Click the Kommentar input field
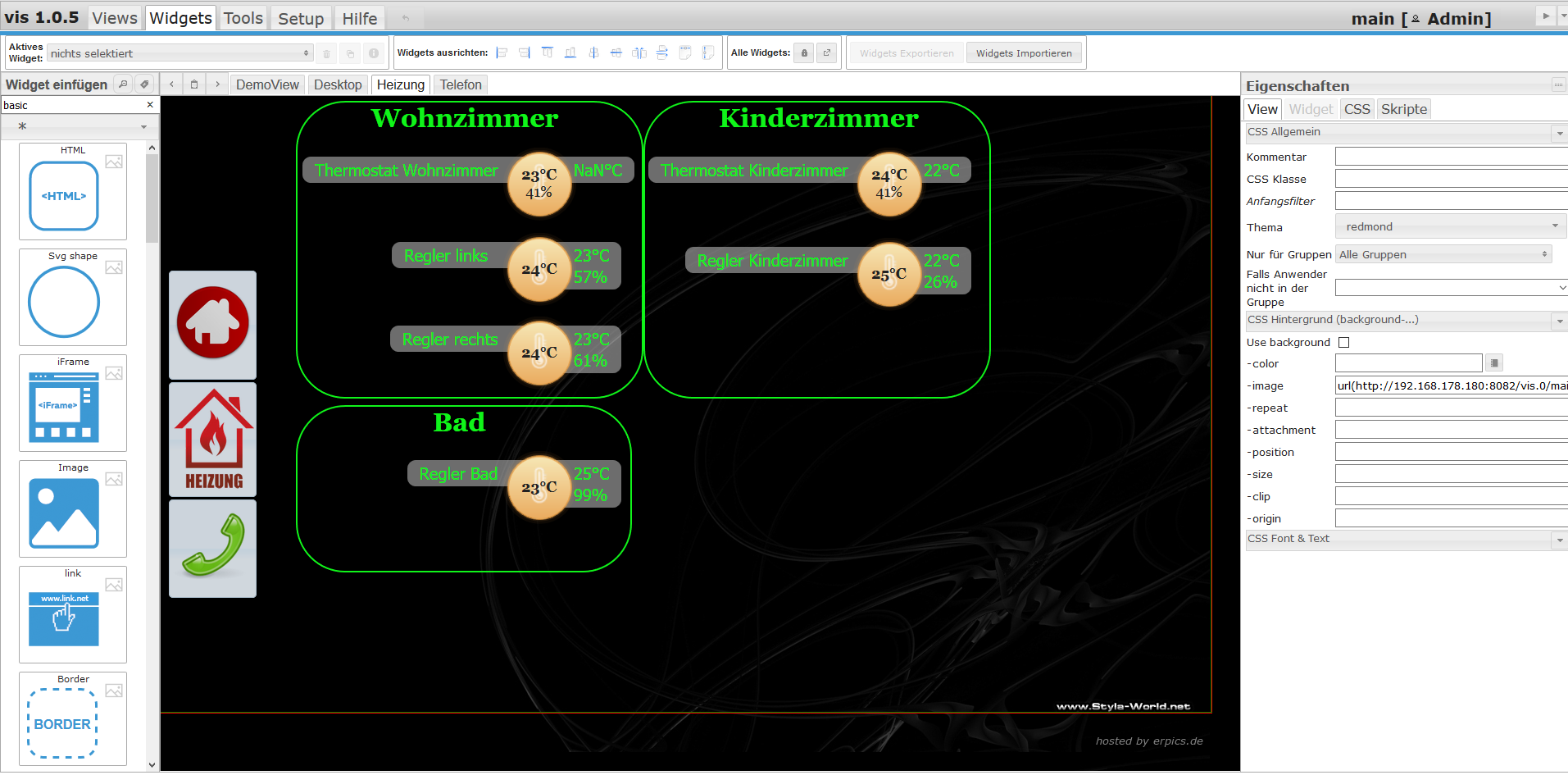The width and height of the screenshot is (1568, 775). tap(1452, 157)
